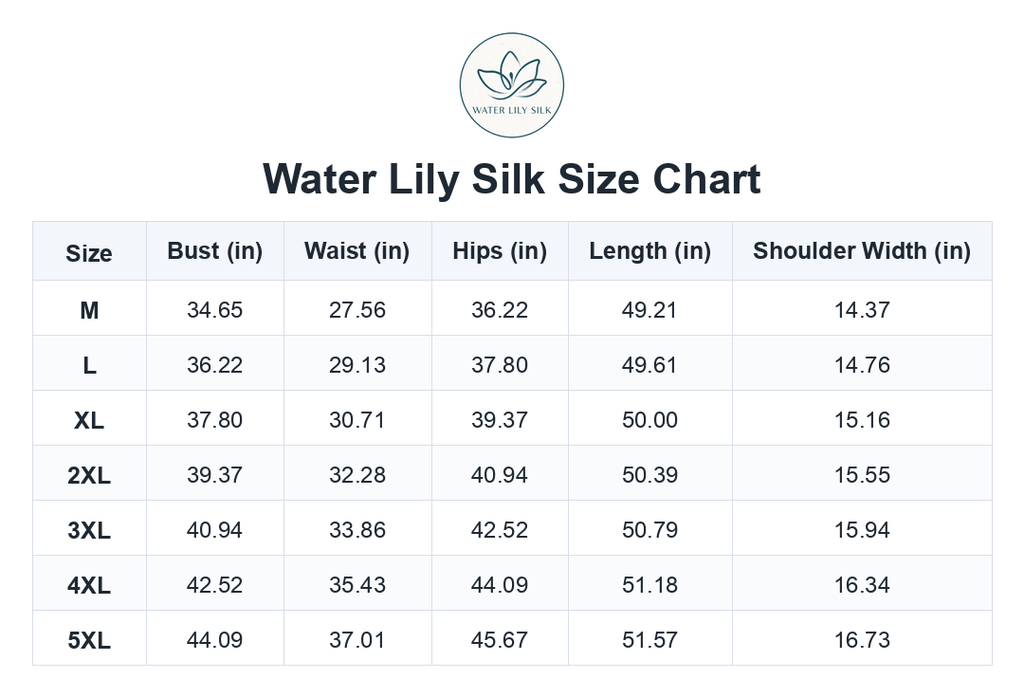Select the Length (in) column header
Image resolution: width=1024 pixels, height=697 pixels.
[x=650, y=251]
